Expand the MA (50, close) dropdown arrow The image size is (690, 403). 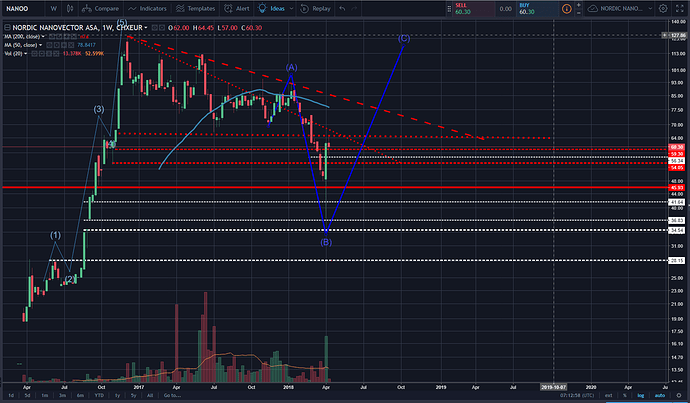(40, 45)
